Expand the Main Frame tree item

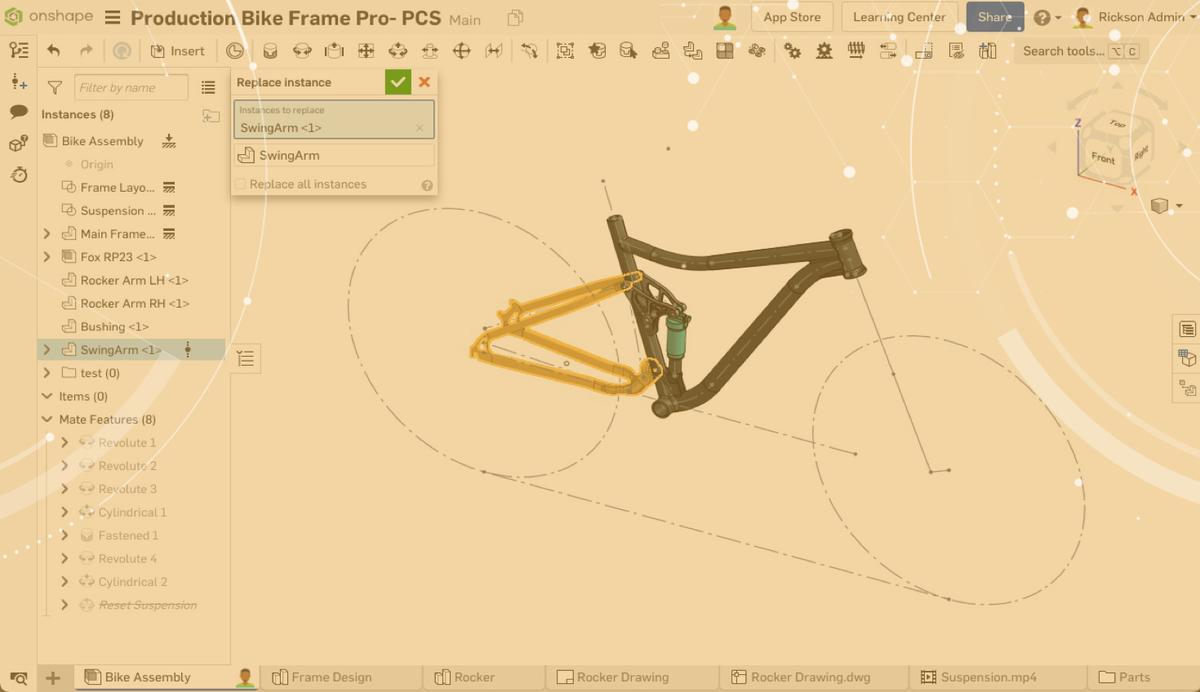(45, 233)
